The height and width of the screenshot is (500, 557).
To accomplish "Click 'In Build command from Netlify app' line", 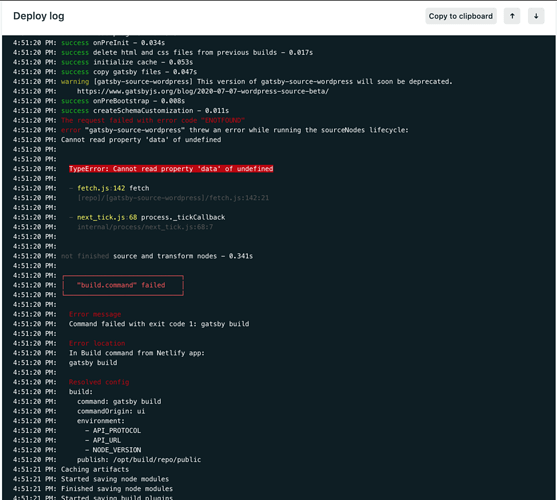I will click(137, 353).
